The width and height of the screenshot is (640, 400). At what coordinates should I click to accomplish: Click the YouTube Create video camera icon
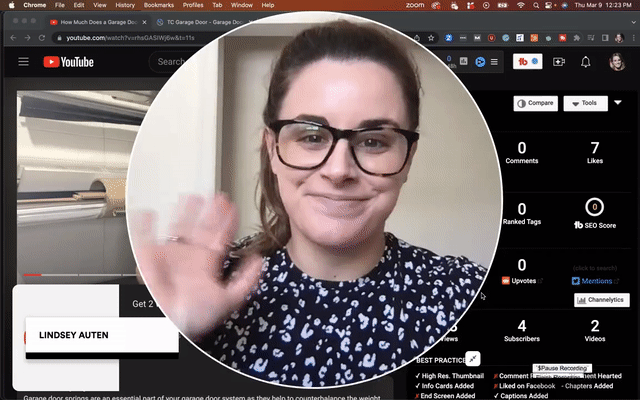tap(558, 62)
